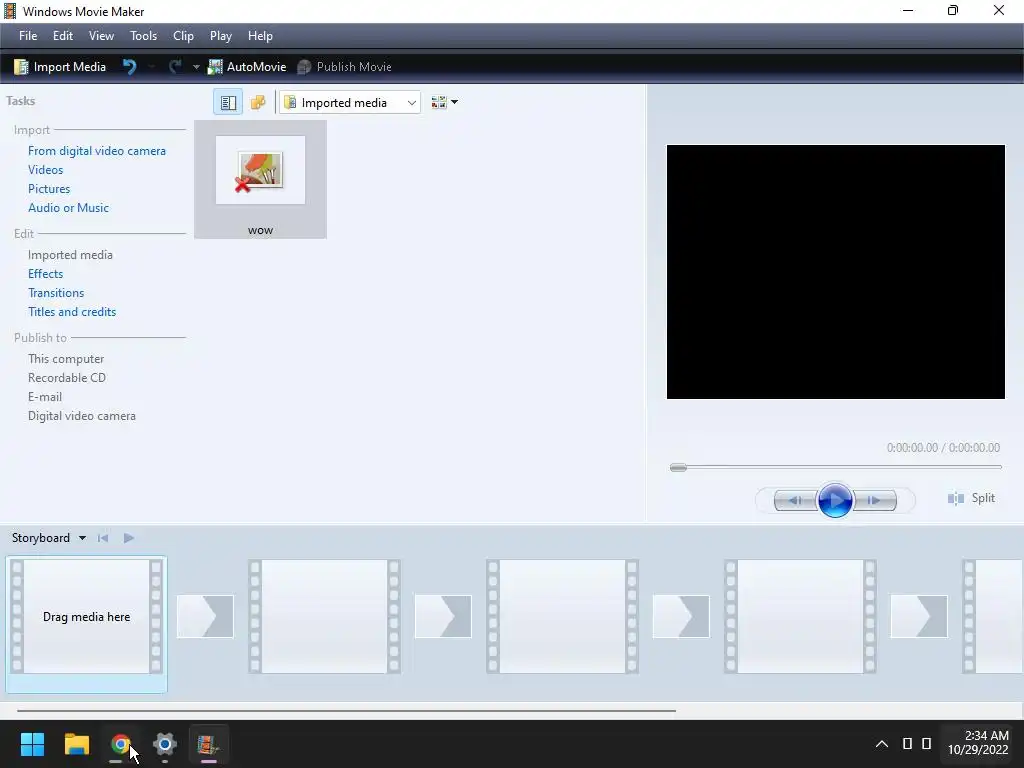Open File Explorer from the taskbar
The height and width of the screenshot is (768, 1024).
coord(76,744)
